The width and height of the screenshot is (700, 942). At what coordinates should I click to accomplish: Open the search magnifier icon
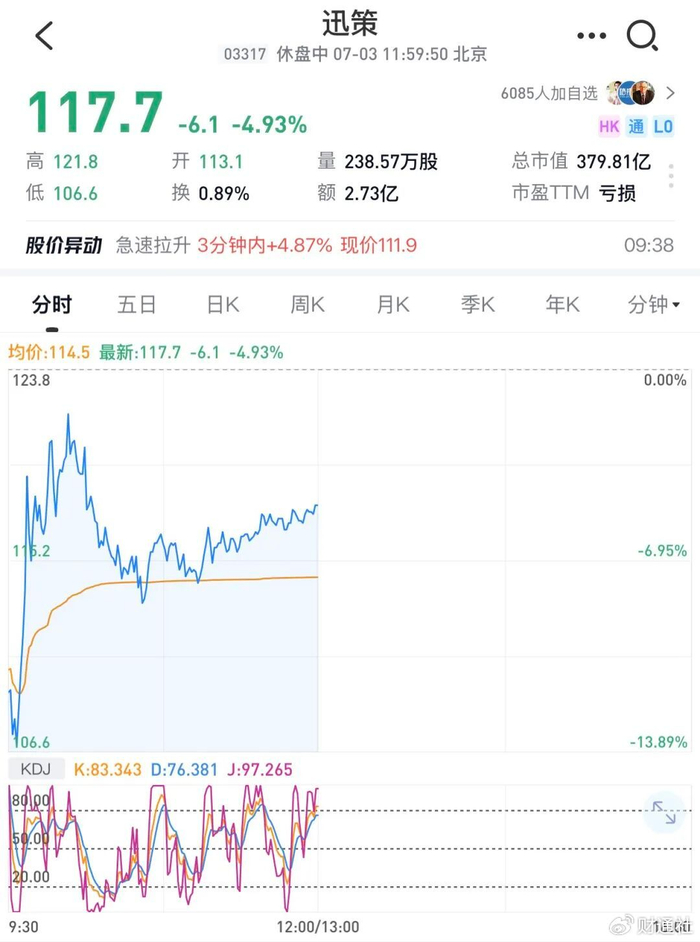[x=642, y=35]
